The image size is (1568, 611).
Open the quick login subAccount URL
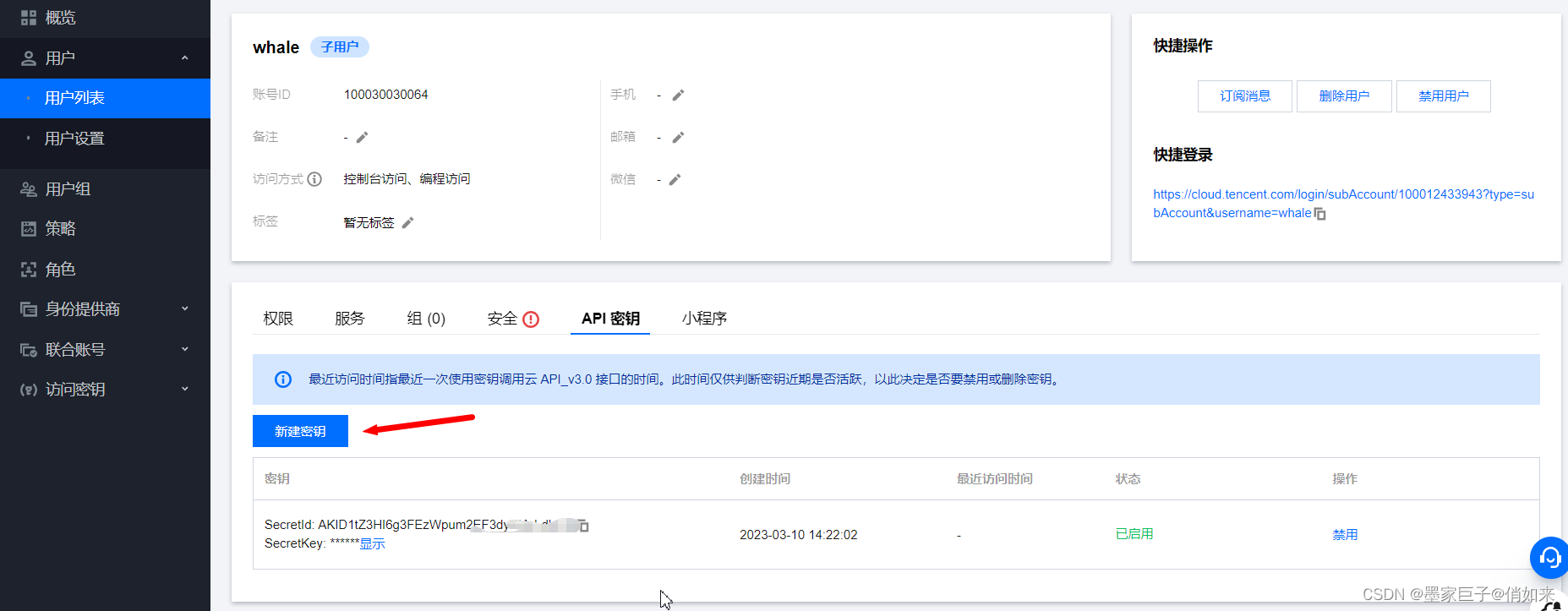click(x=1343, y=204)
